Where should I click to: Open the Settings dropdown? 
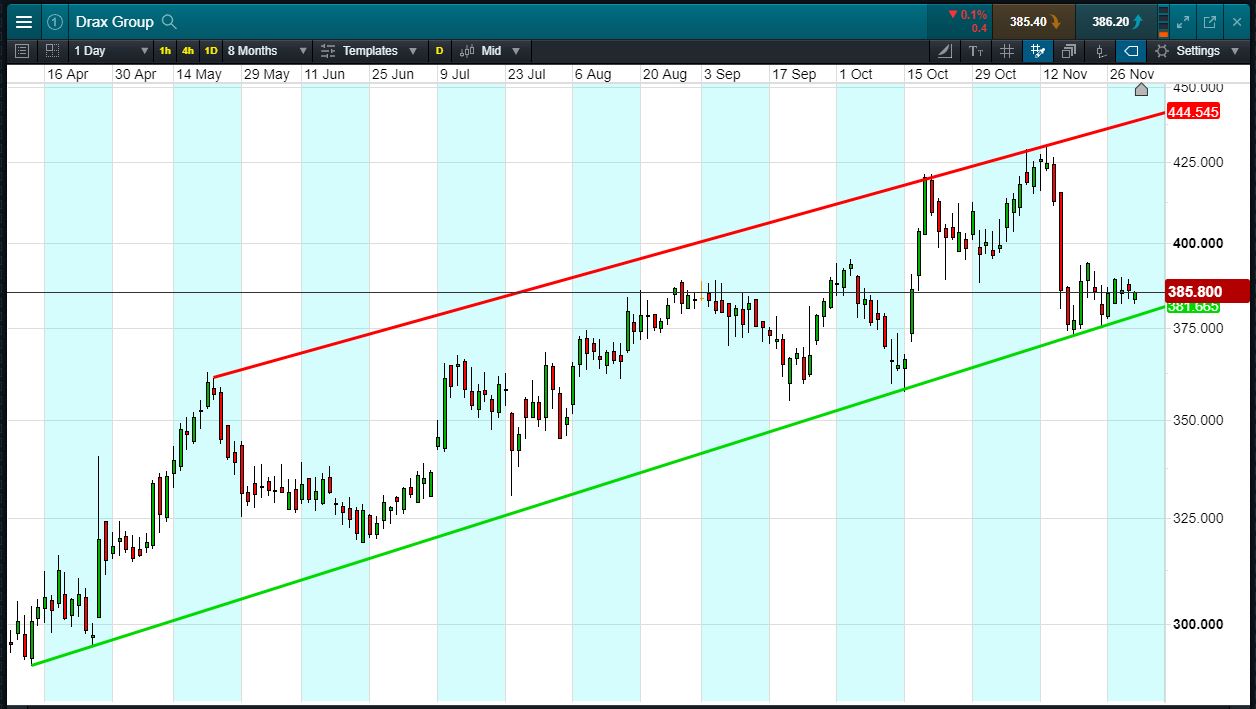(1197, 50)
